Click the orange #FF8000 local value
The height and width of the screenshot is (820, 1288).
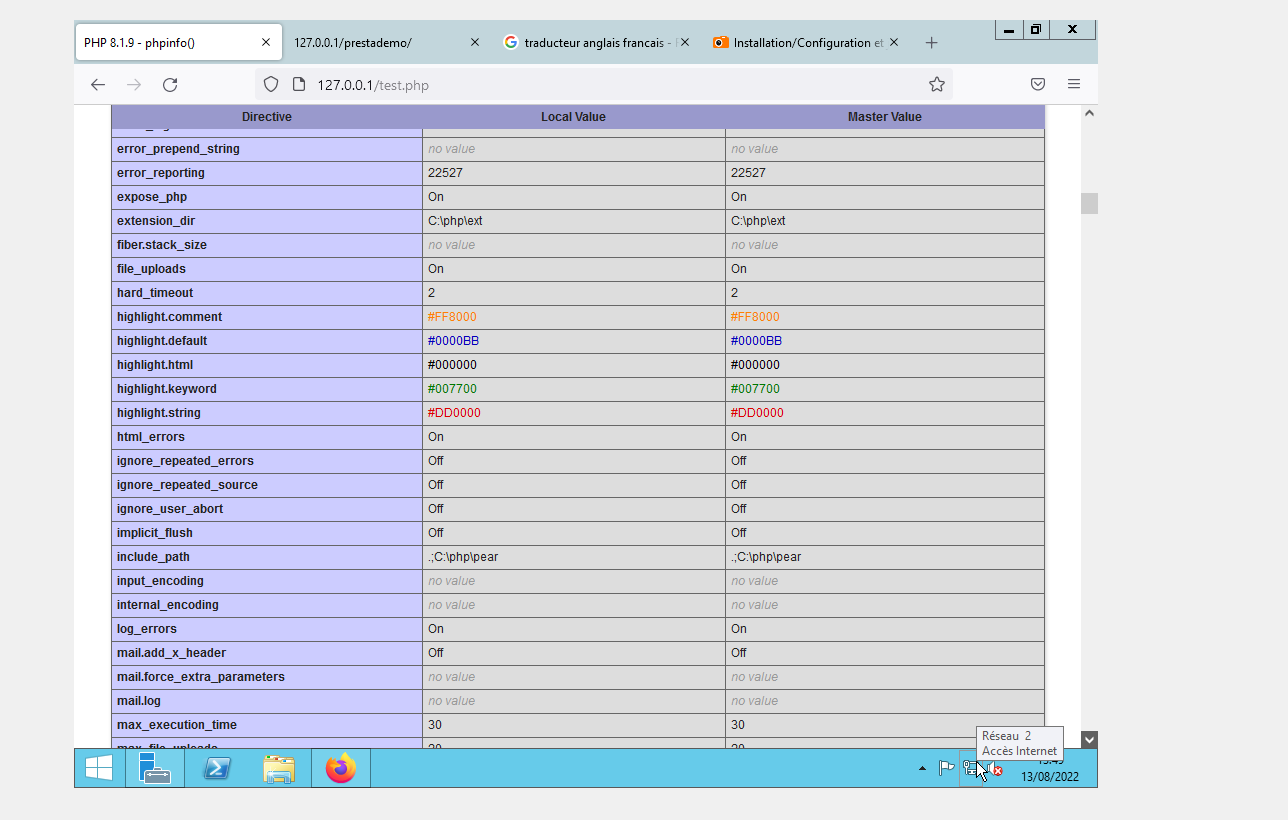click(452, 317)
